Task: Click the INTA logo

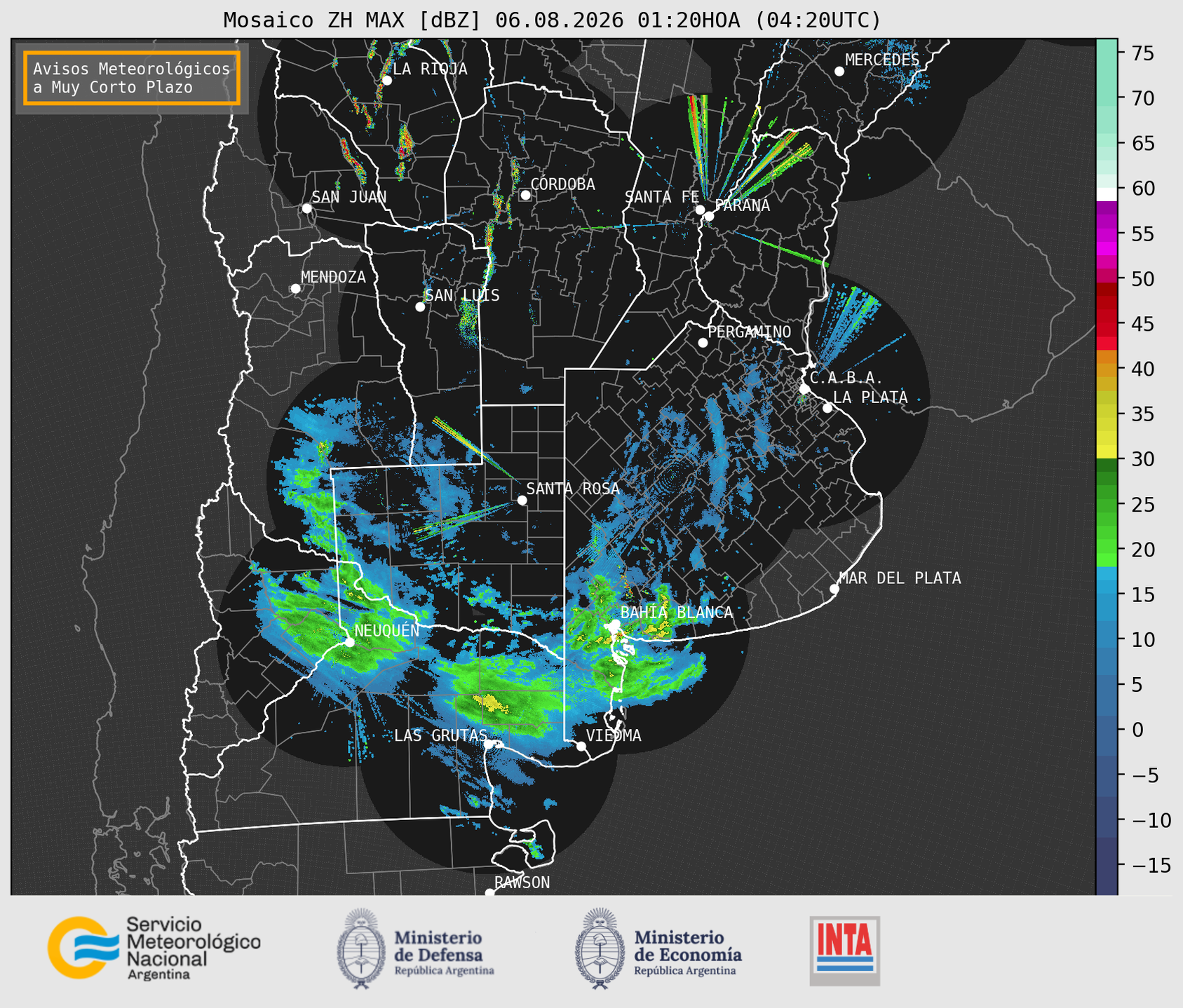Action: pyautogui.click(x=845, y=951)
